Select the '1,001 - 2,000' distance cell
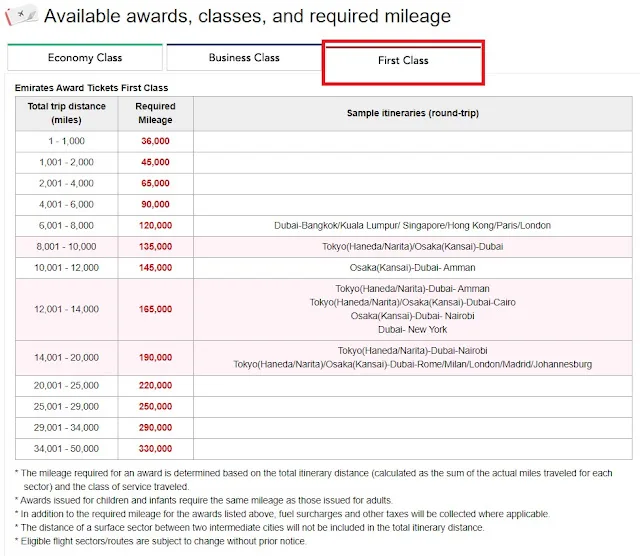 click(x=67, y=162)
